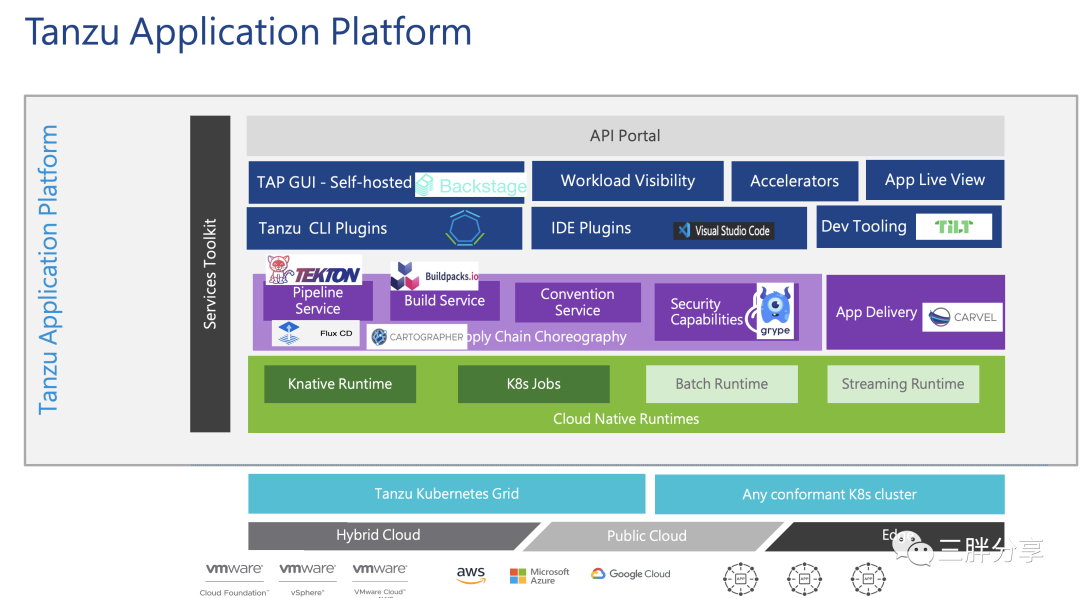Select the Build Service box
The image size is (1080, 598).
click(444, 300)
